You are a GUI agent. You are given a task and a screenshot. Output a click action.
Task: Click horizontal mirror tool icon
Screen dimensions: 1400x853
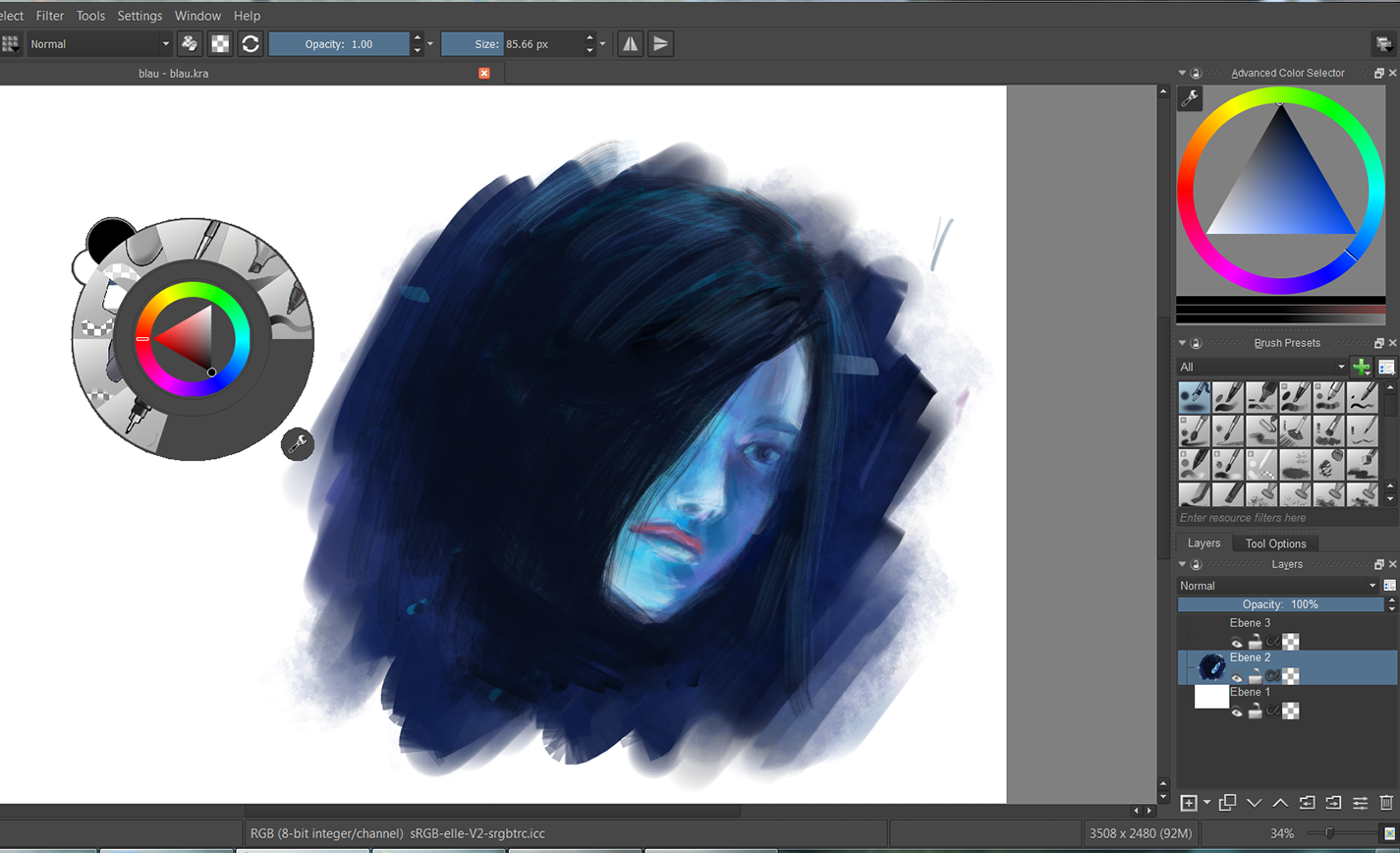630,44
